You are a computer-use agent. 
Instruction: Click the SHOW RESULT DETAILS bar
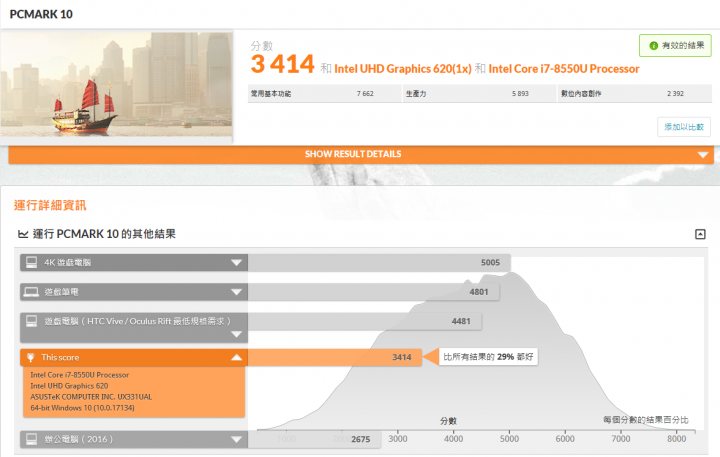click(361, 154)
